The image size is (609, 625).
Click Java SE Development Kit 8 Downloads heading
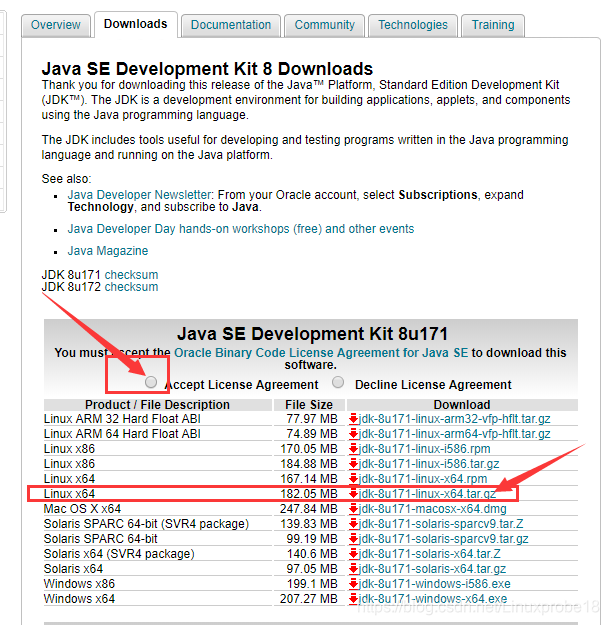(207, 69)
